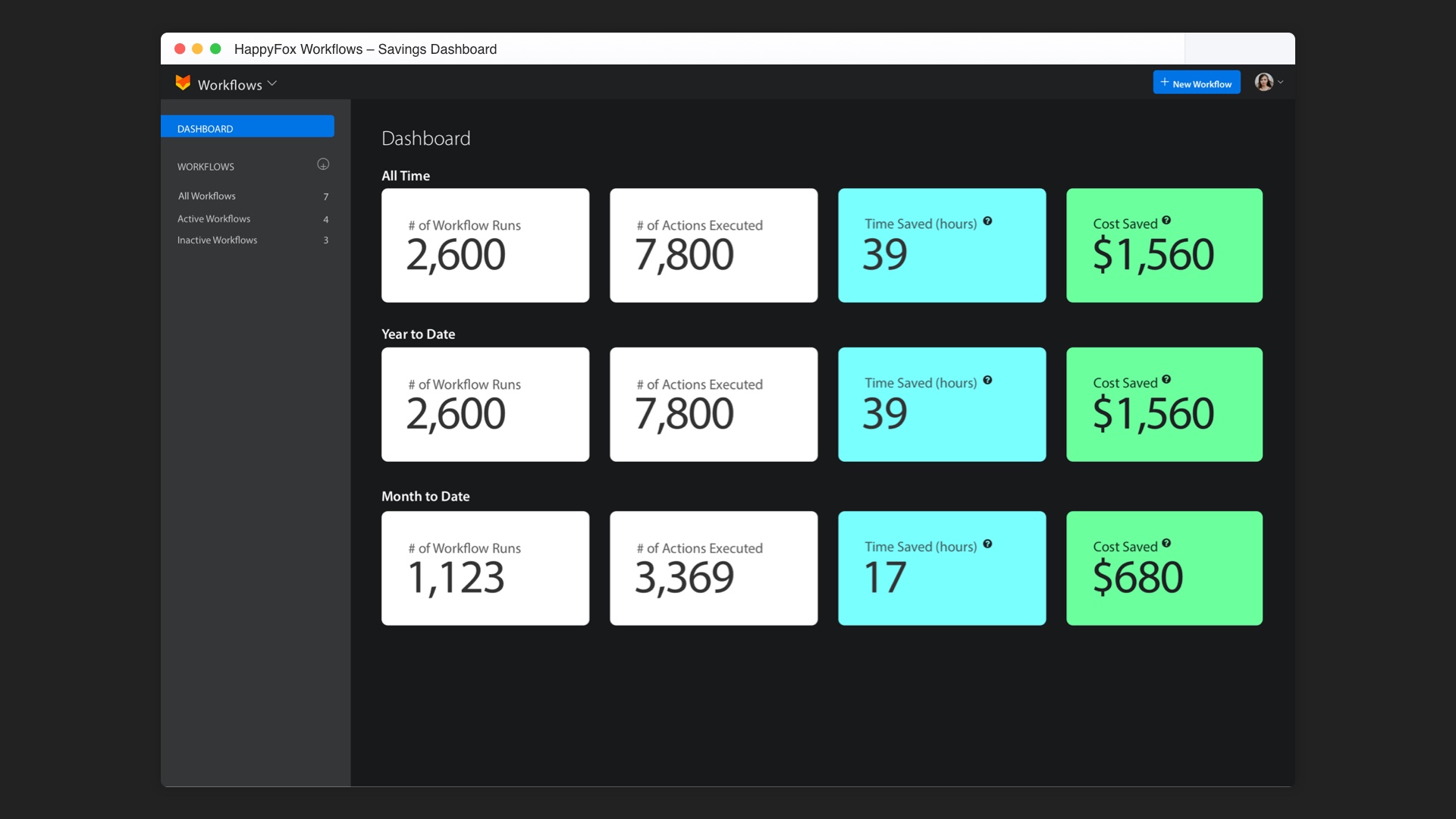Click the help icon on Month to Date Cost Saved
1456x819 pixels.
1166,544
